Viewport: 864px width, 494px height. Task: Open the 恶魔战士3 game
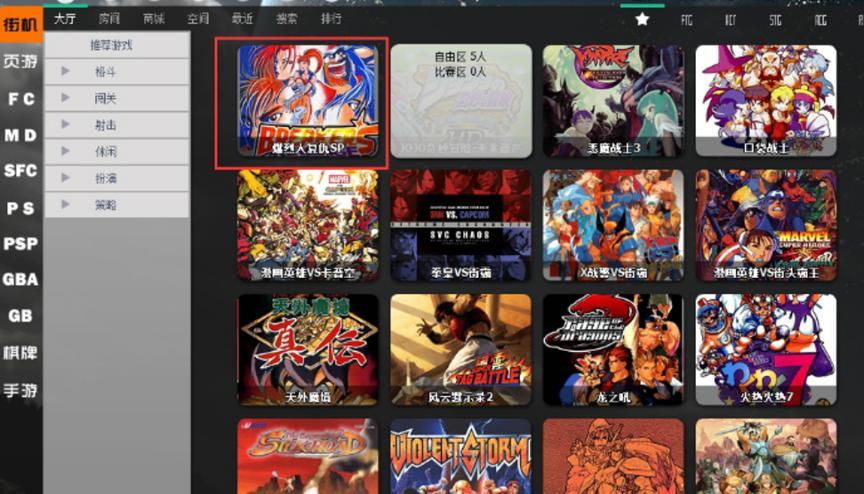point(613,101)
